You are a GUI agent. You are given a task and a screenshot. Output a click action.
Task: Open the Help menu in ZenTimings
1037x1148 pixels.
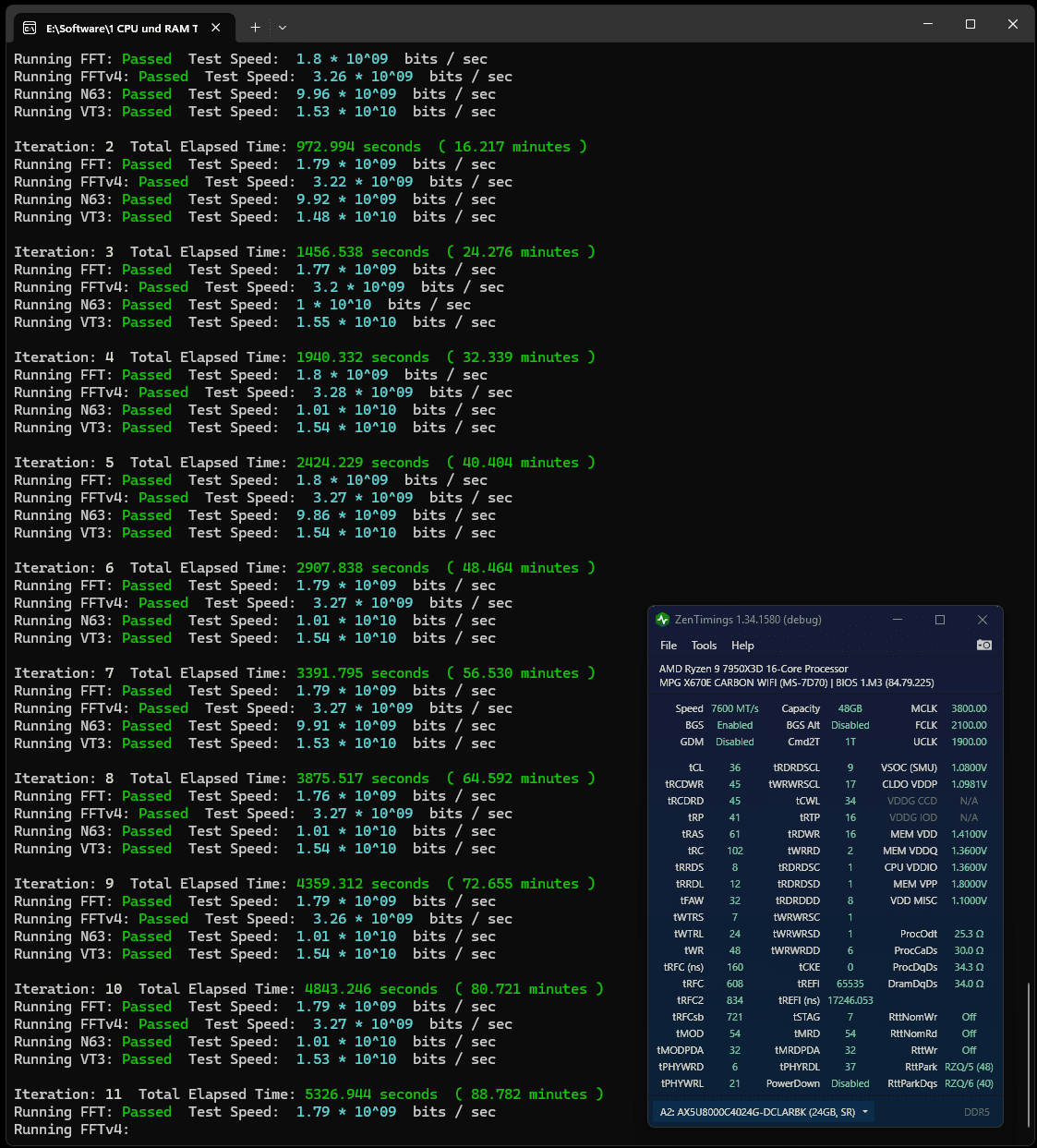coord(742,646)
